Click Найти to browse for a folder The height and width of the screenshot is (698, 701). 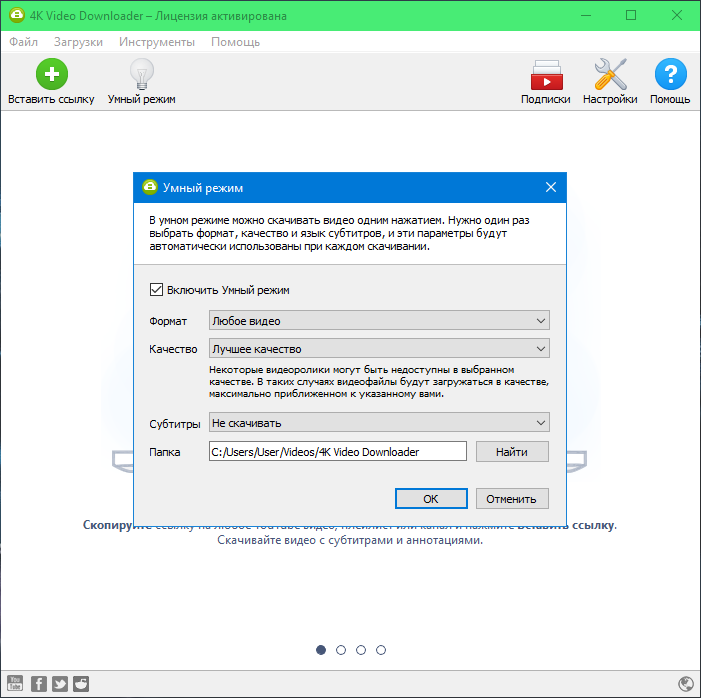(x=512, y=452)
